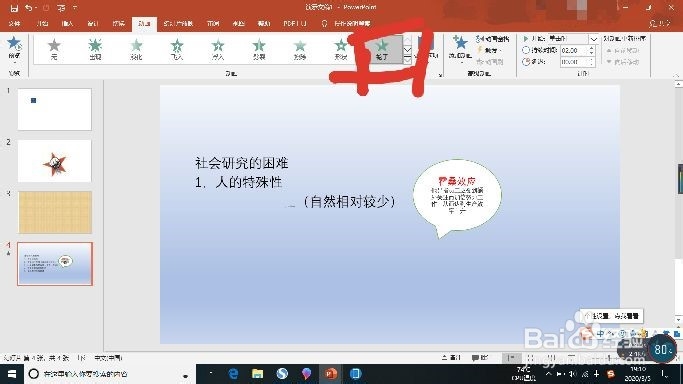Click the Windows taskbar search box

(110, 374)
